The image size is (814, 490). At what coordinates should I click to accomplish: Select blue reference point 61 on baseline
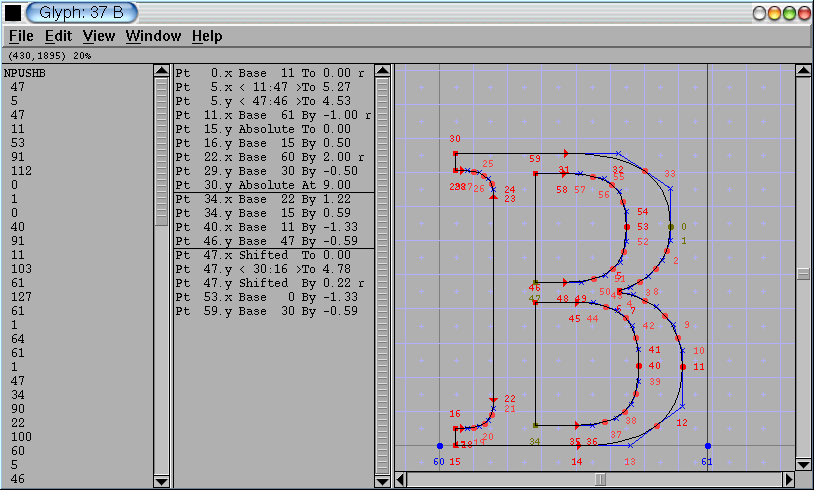708,446
